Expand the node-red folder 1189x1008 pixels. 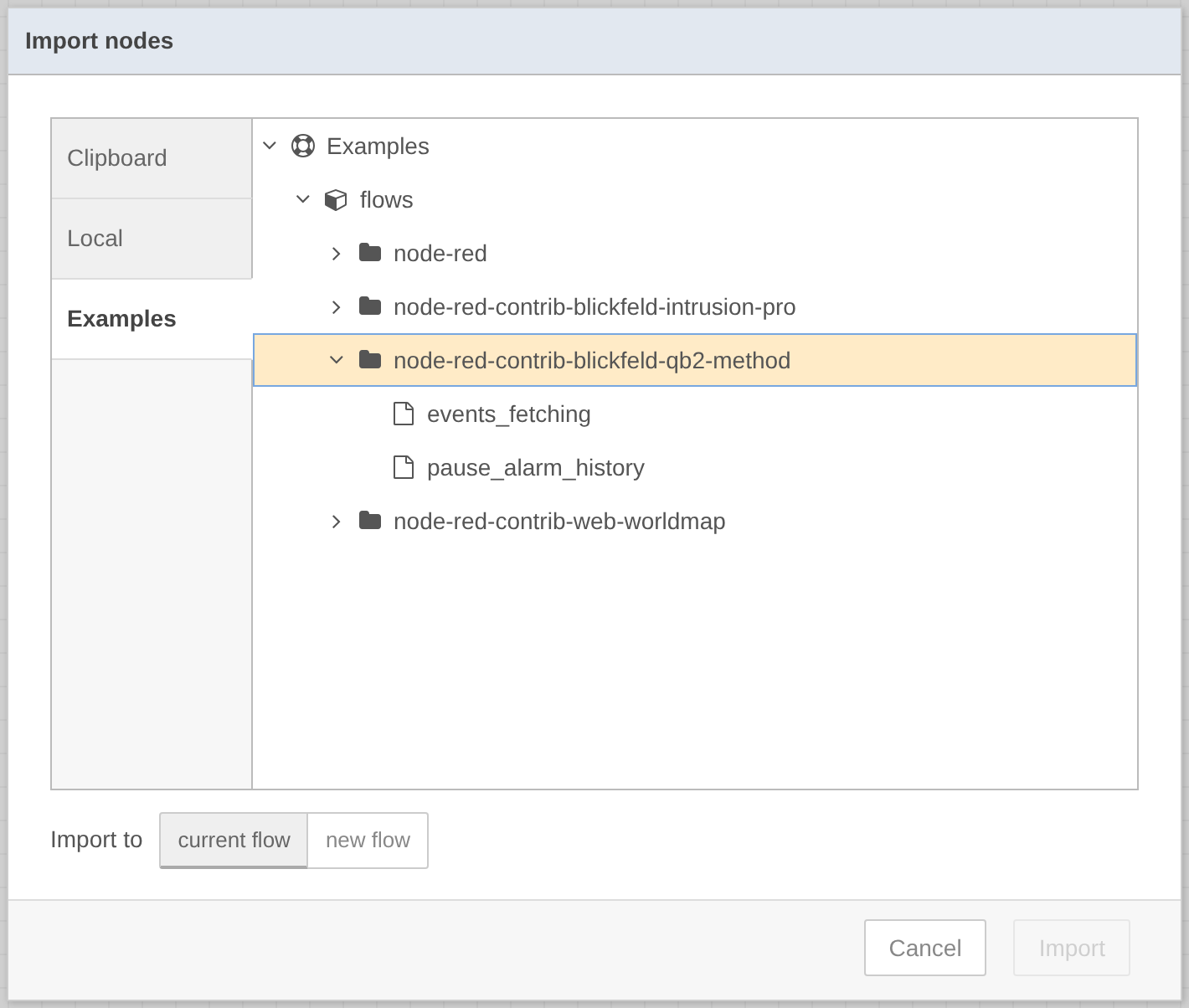tap(337, 253)
